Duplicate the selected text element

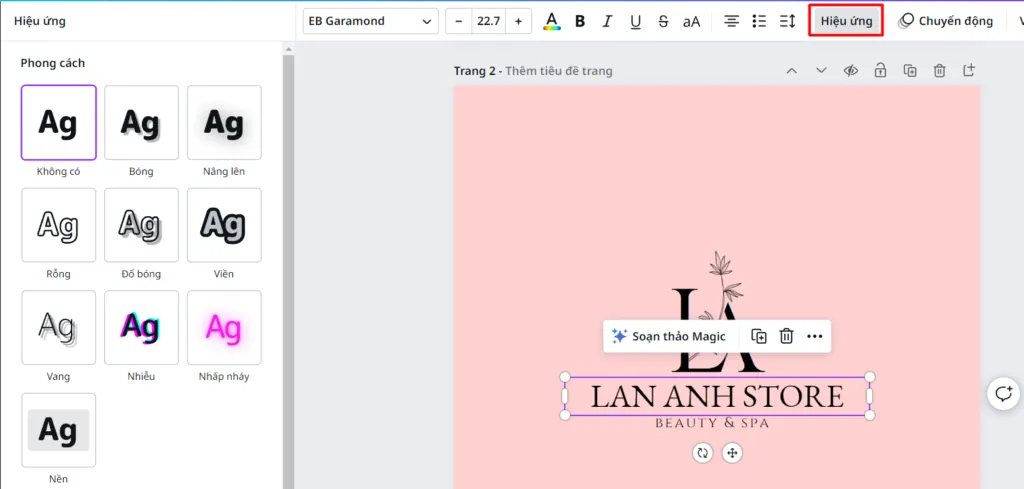[758, 336]
